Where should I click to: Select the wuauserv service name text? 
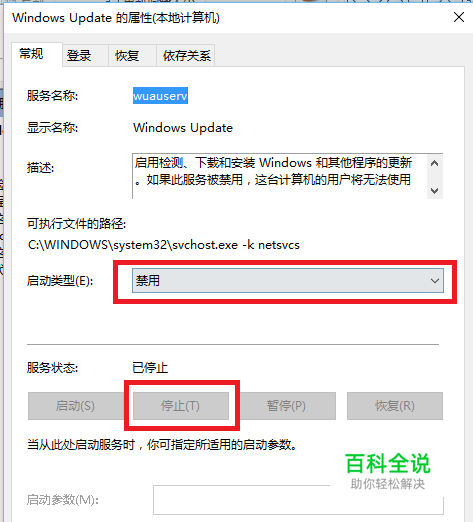tap(160, 96)
